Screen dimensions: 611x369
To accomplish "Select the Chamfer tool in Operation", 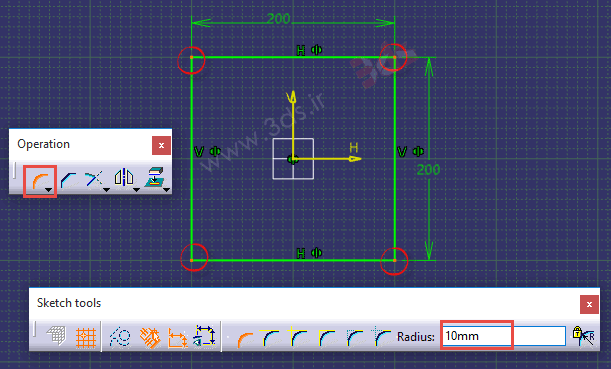I will [69, 180].
